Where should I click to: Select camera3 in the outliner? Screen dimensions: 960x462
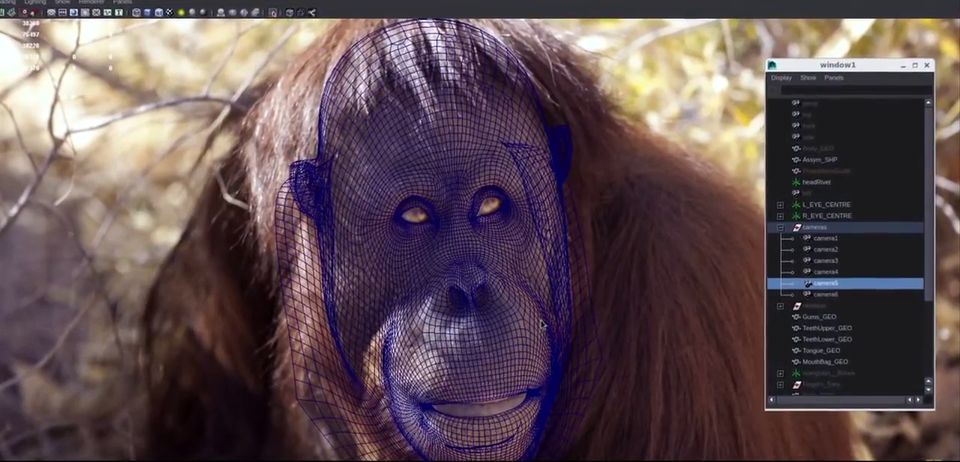click(x=825, y=261)
